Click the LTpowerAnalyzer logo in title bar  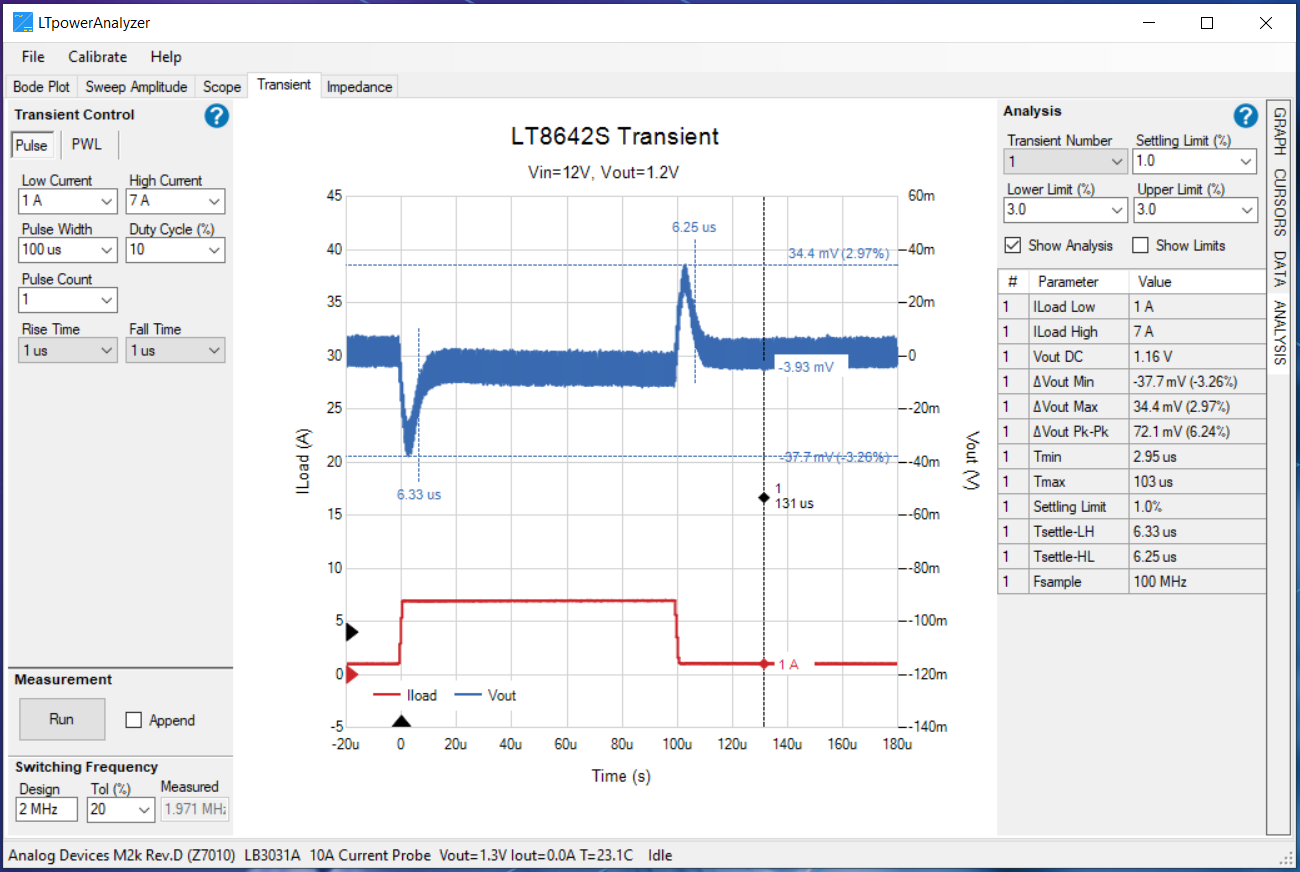21,21
